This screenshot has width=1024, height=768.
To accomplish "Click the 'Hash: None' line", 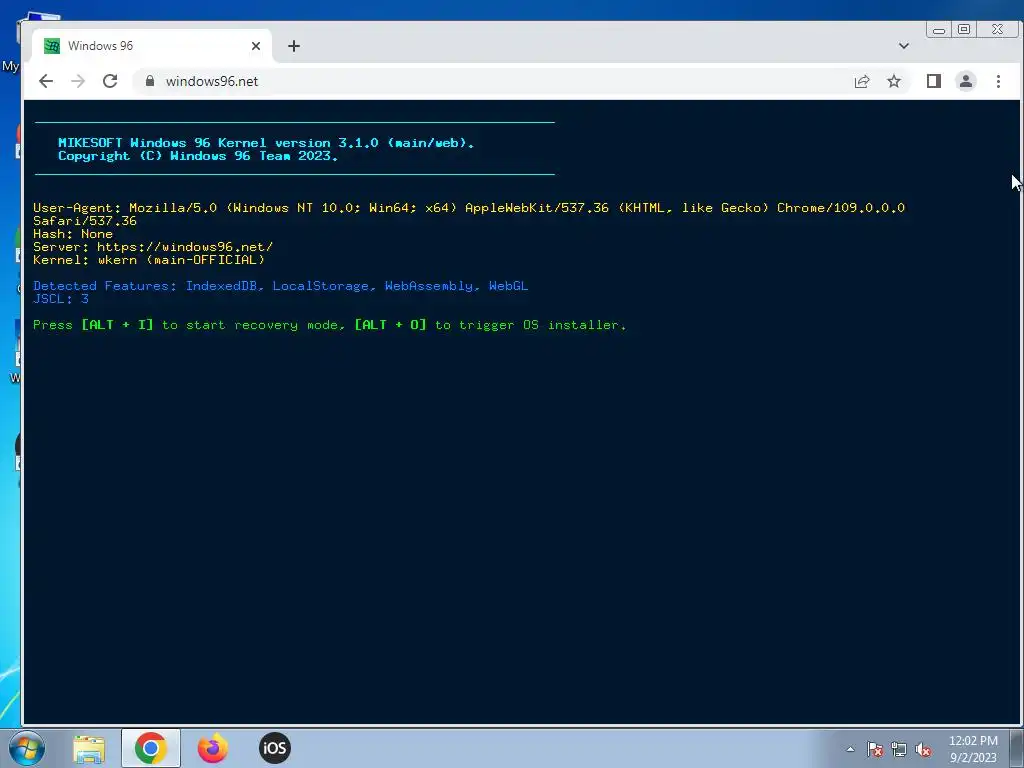I will pos(72,234).
